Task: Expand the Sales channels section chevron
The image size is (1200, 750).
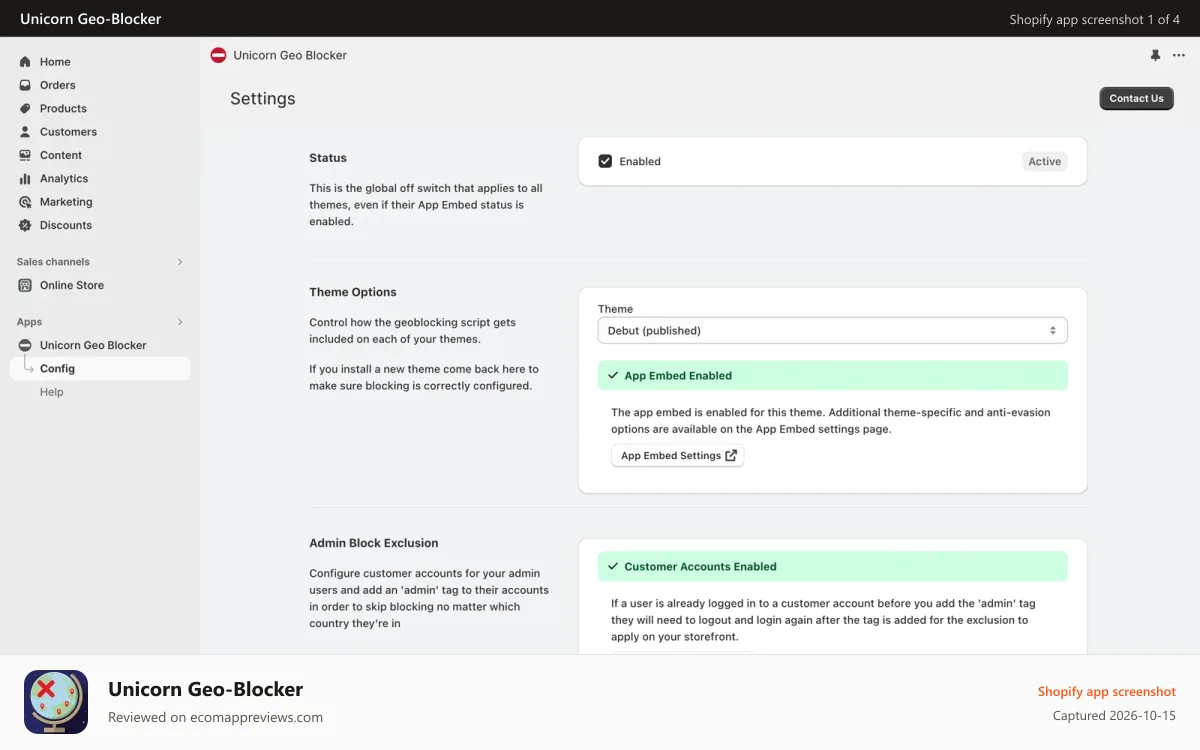Action: (x=180, y=262)
